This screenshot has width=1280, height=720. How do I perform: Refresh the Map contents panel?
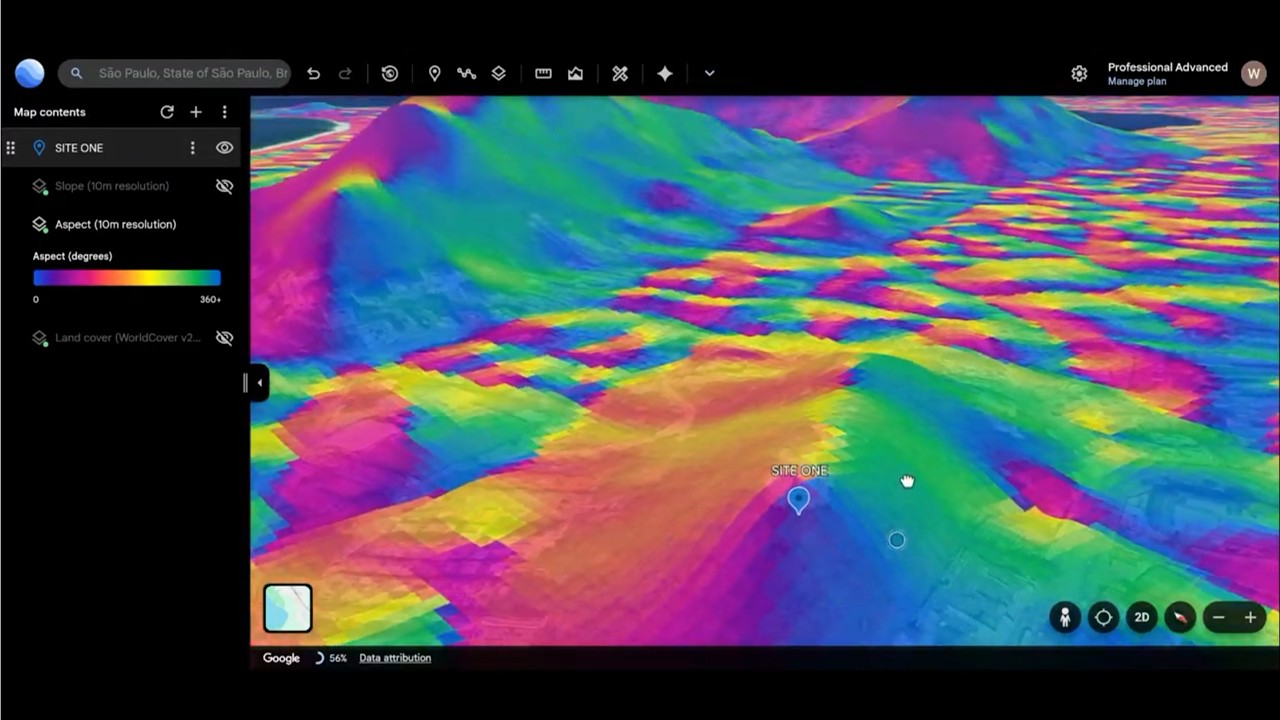167,112
